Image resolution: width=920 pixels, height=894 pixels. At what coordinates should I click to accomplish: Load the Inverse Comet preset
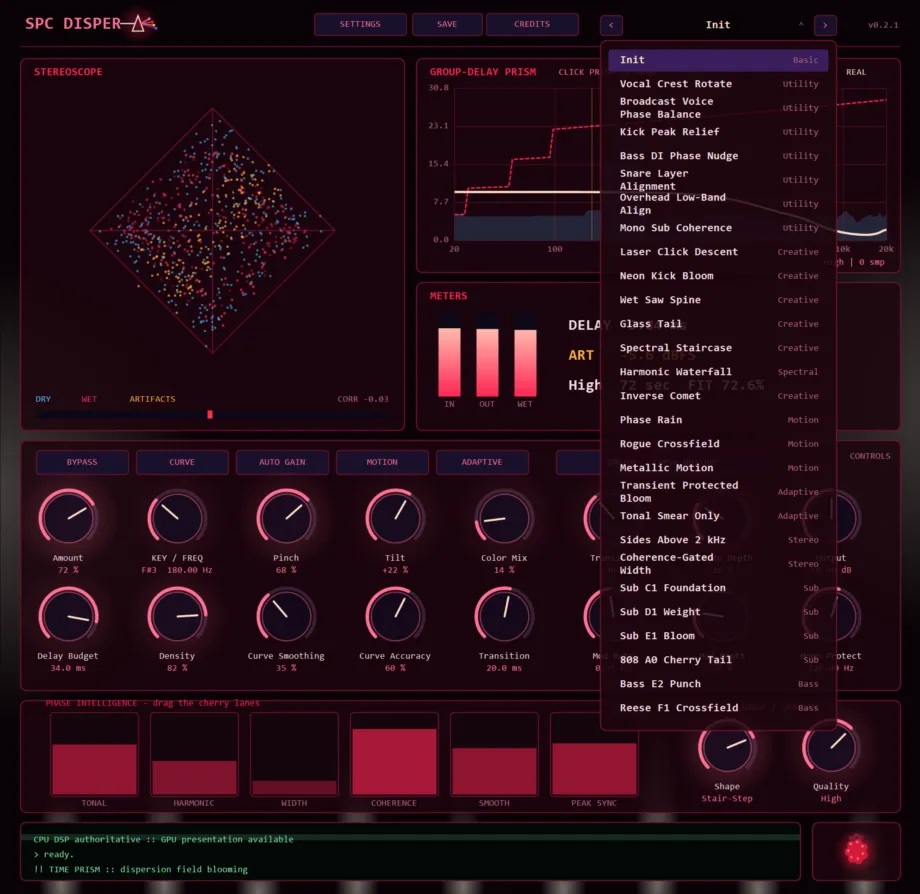718,396
